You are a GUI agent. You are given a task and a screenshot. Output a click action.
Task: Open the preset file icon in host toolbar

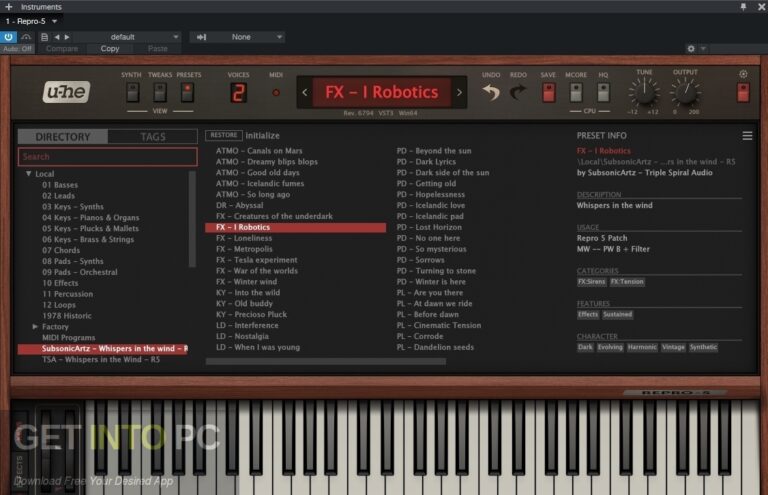pos(45,37)
